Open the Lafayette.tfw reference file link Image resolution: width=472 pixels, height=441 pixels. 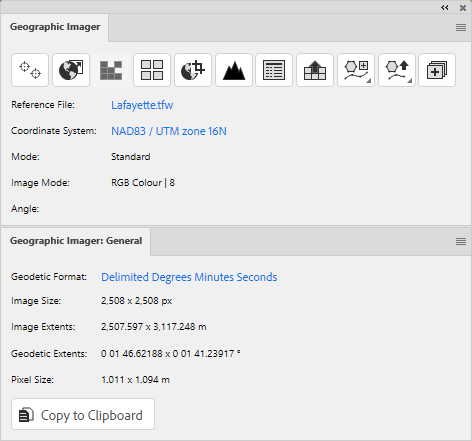(x=142, y=105)
